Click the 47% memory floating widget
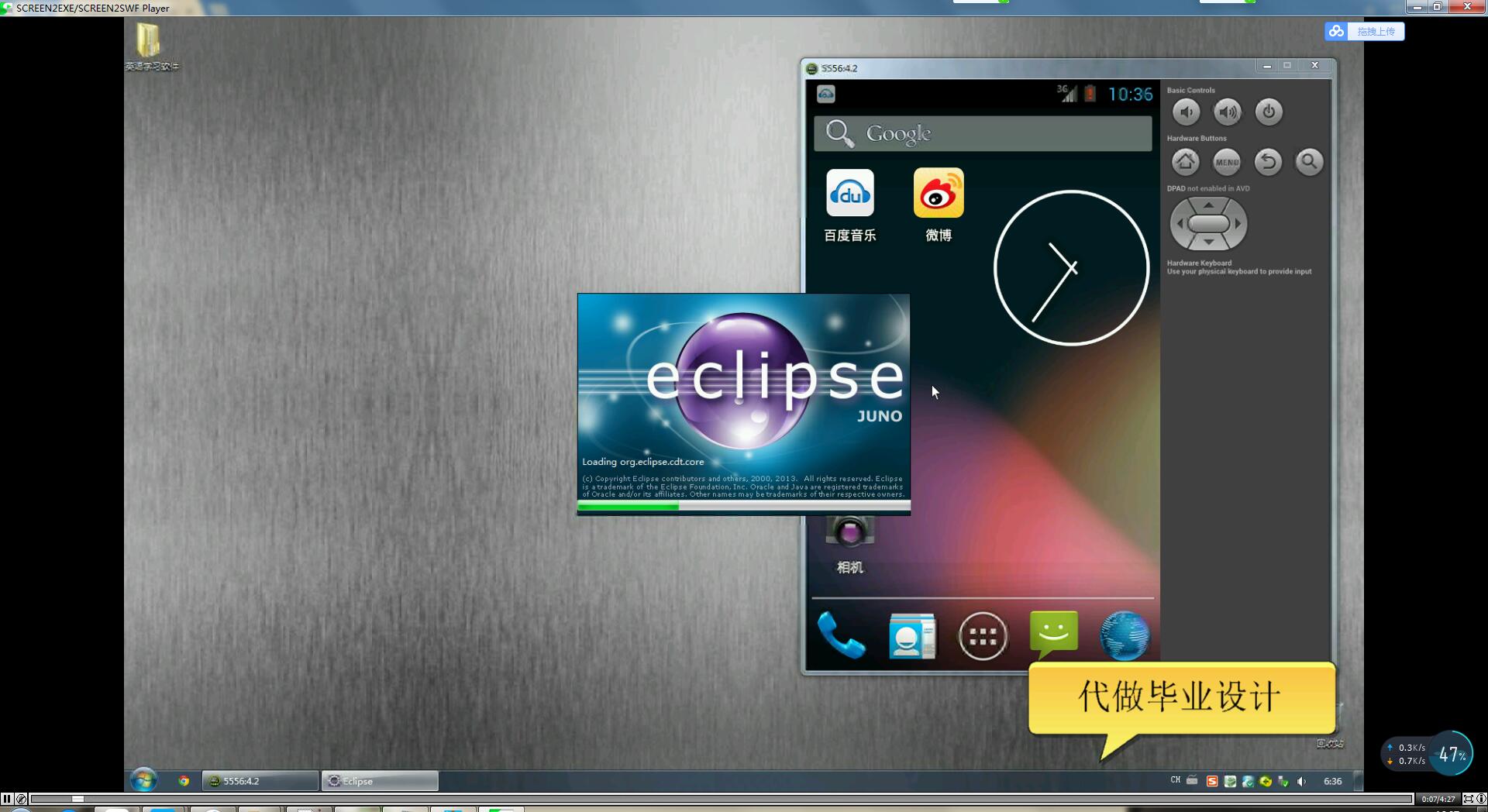The width and height of the screenshot is (1488, 812). (x=1452, y=753)
